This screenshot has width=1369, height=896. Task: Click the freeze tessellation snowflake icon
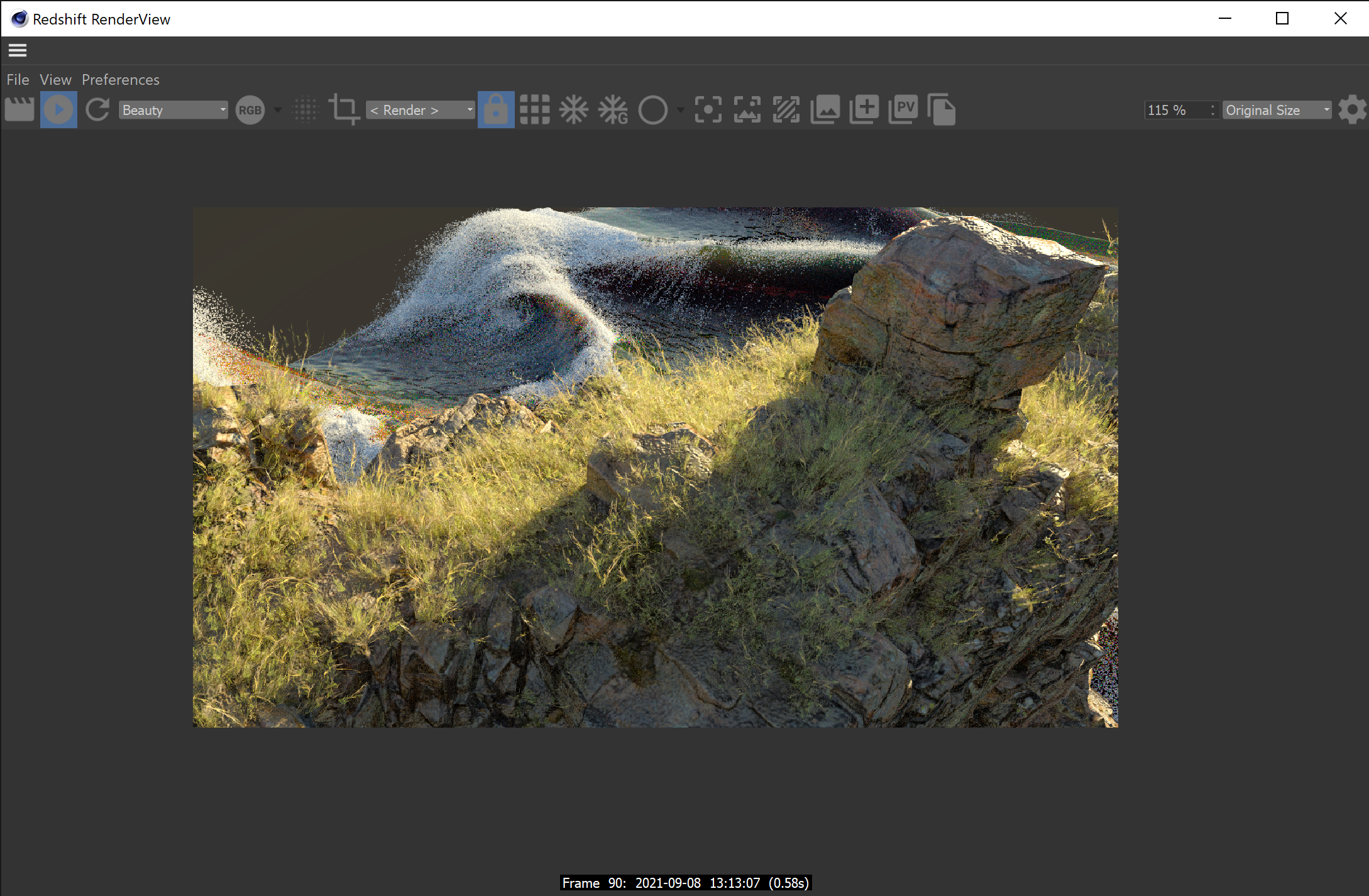(574, 110)
